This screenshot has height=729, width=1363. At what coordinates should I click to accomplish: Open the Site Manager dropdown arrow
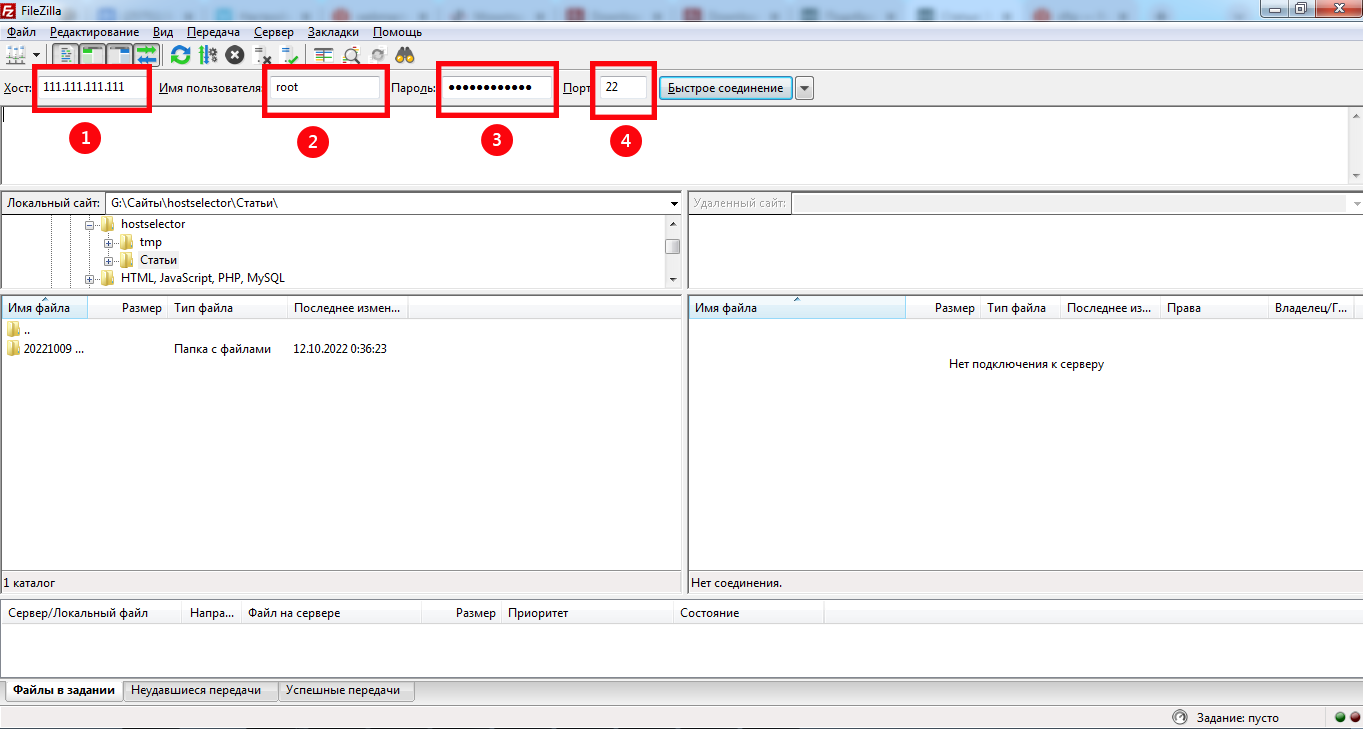[x=37, y=55]
